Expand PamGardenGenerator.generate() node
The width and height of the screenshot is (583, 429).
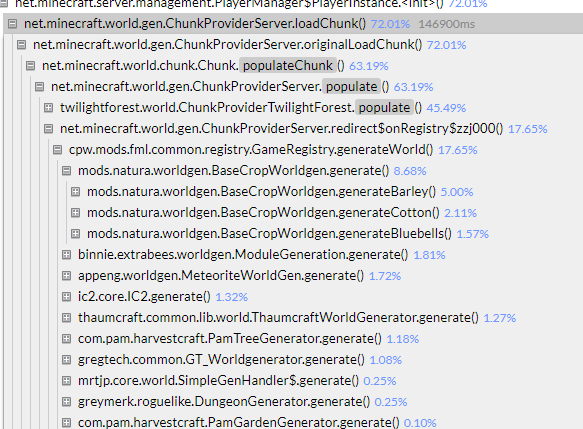(66, 423)
